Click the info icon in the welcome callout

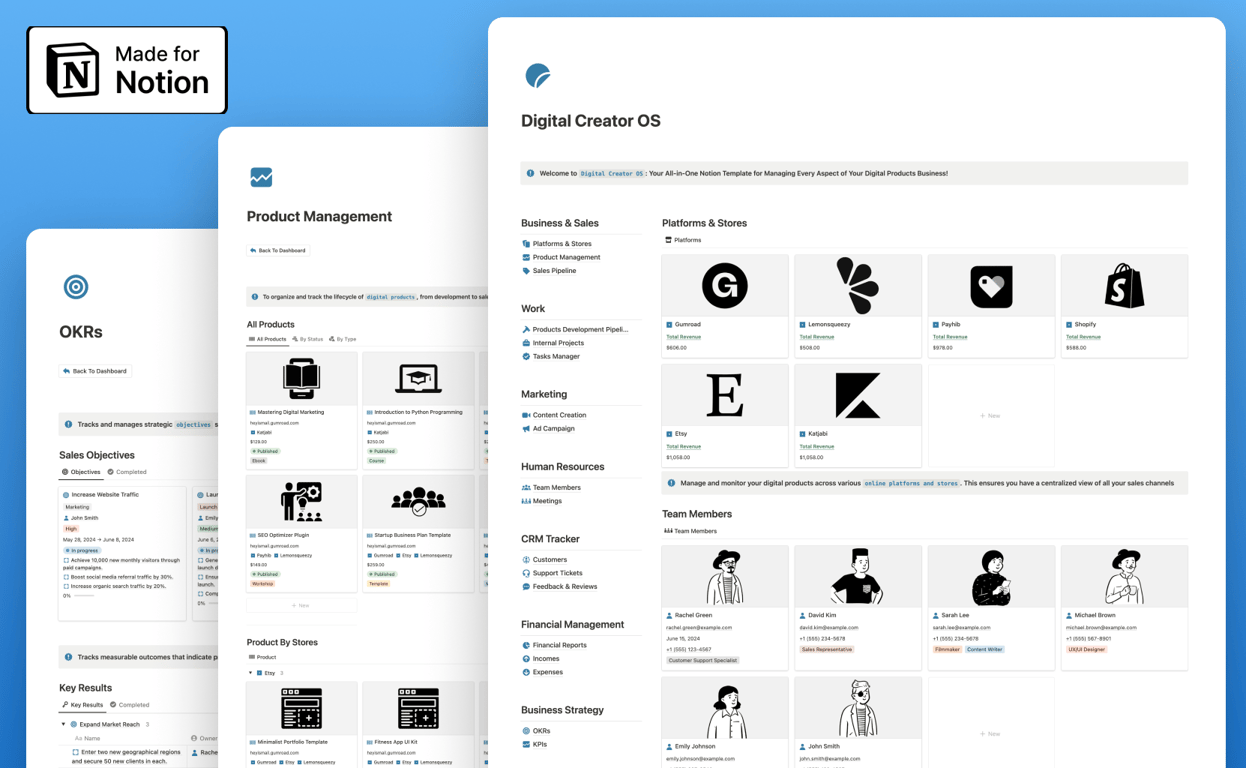tap(530, 173)
